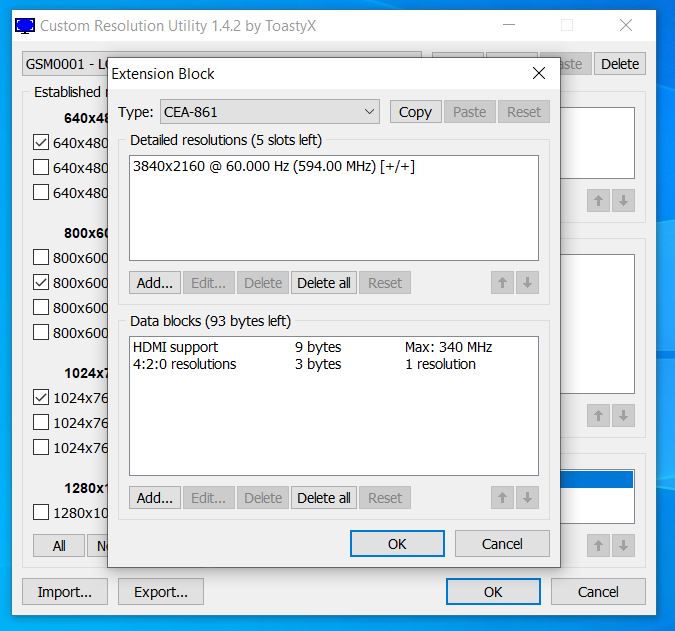This screenshot has height=631, width=675.
Task: Confirm Extension Block with OK
Action: (x=397, y=544)
